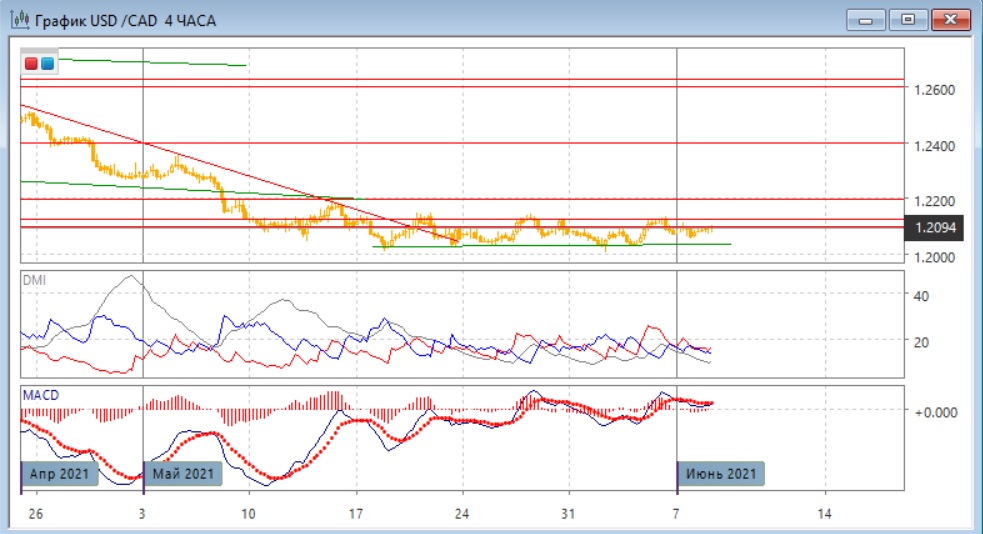This screenshot has height=534, width=983.
Task: Click the 1.2400 price axis label
Action: click(935, 146)
